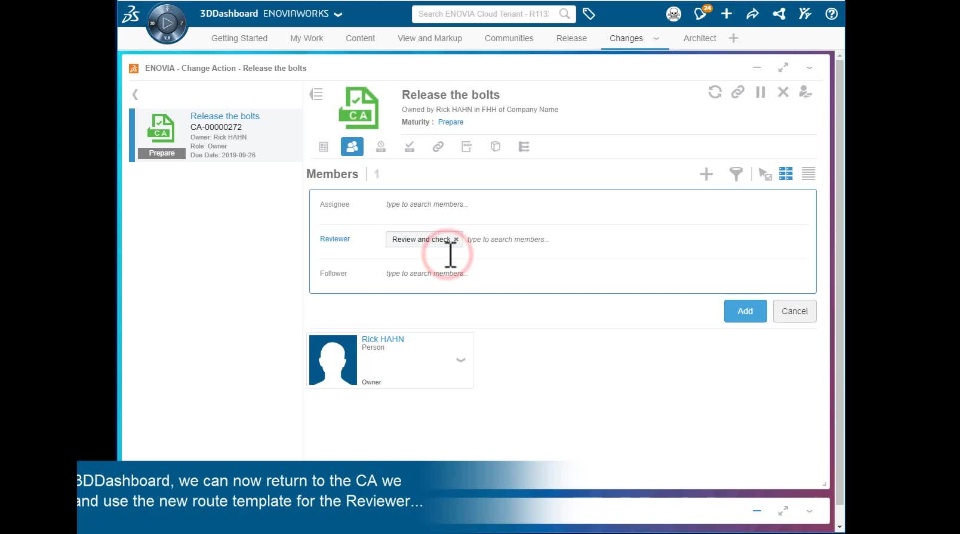Image resolution: width=960 pixels, height=534 pixels.
Task: Open the Rick HAHN member link
Action: click(383, 339)
